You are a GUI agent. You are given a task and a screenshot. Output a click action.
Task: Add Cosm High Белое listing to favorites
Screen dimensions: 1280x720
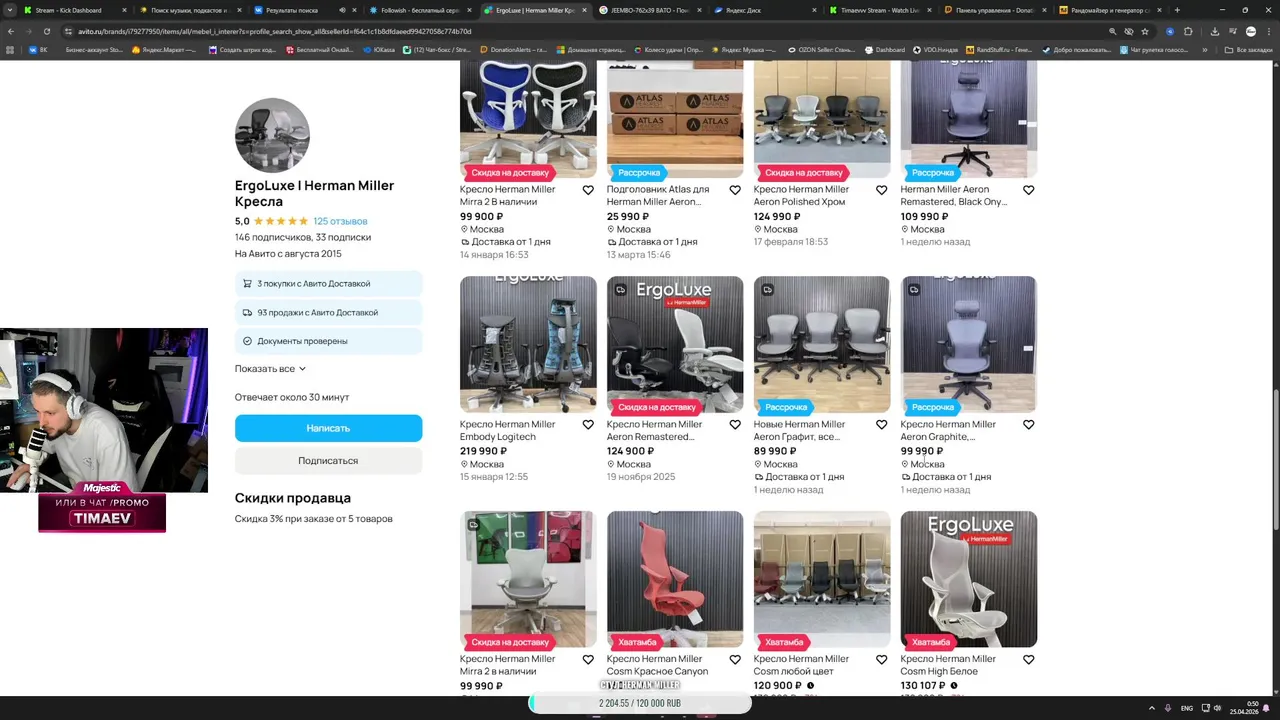pos(1029,660)
